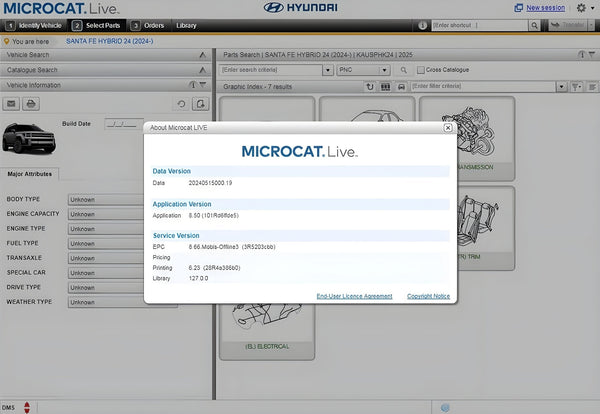Screen dimensions: 600x414
Task: Start a New session
Action: (x=545, y=8)
